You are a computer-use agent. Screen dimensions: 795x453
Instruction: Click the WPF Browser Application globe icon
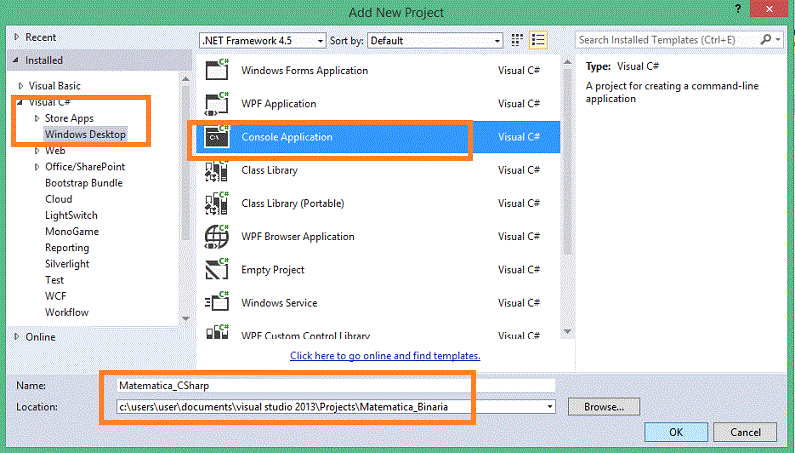(x=217, y=237)
